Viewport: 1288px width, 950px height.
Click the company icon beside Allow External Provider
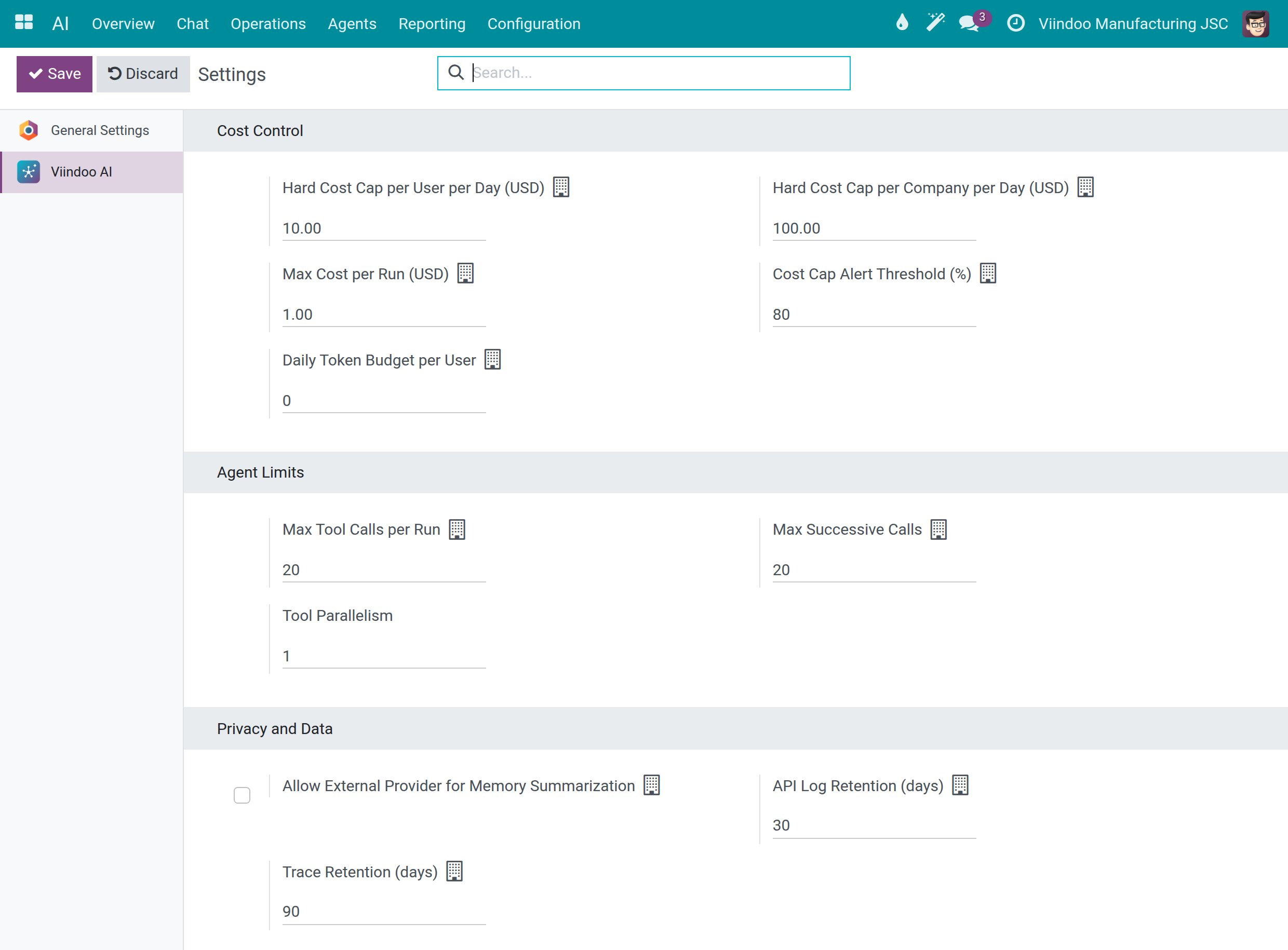[x=651, y=785]
